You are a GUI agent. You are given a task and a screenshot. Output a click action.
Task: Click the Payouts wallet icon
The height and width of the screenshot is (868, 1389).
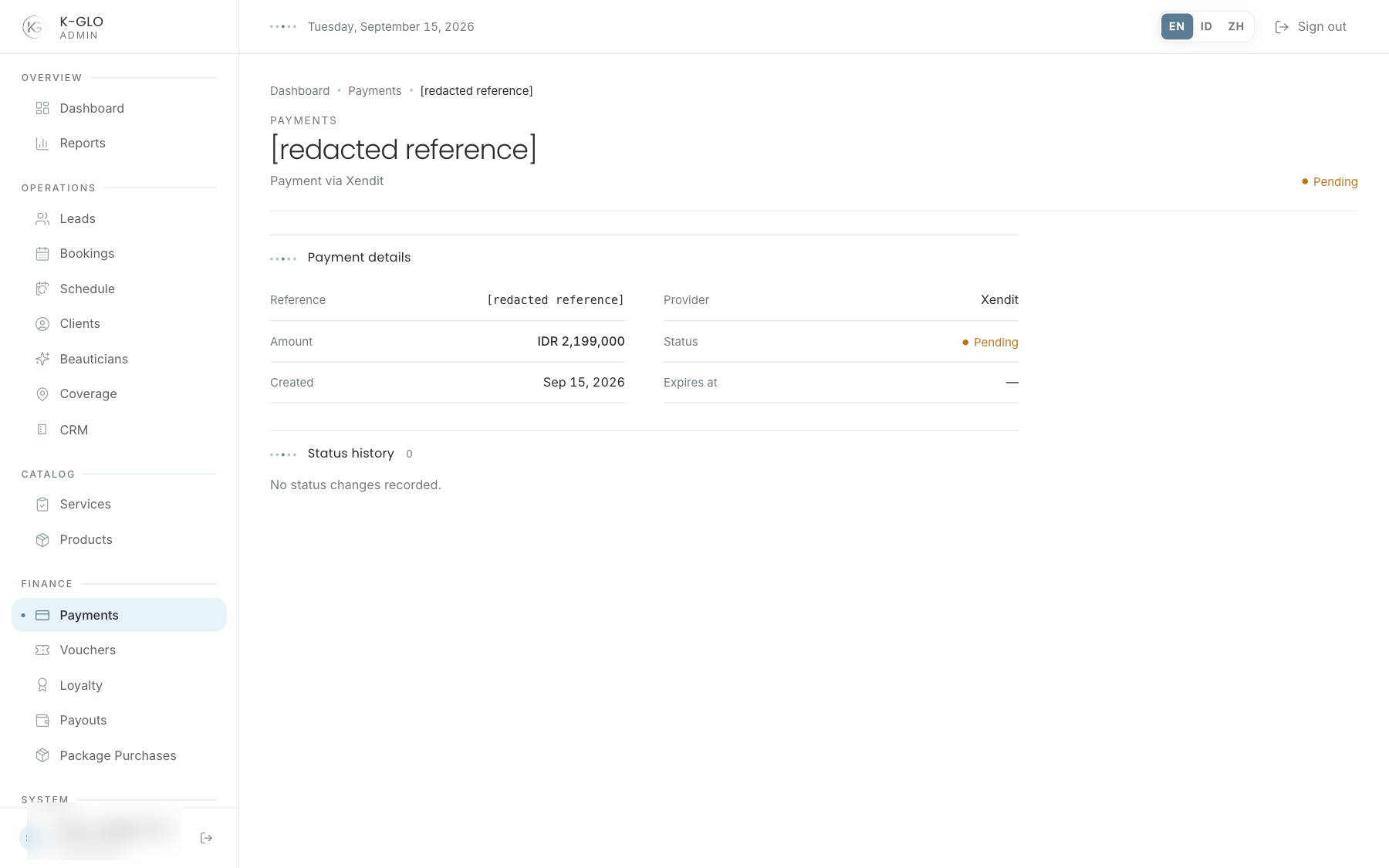42,721
